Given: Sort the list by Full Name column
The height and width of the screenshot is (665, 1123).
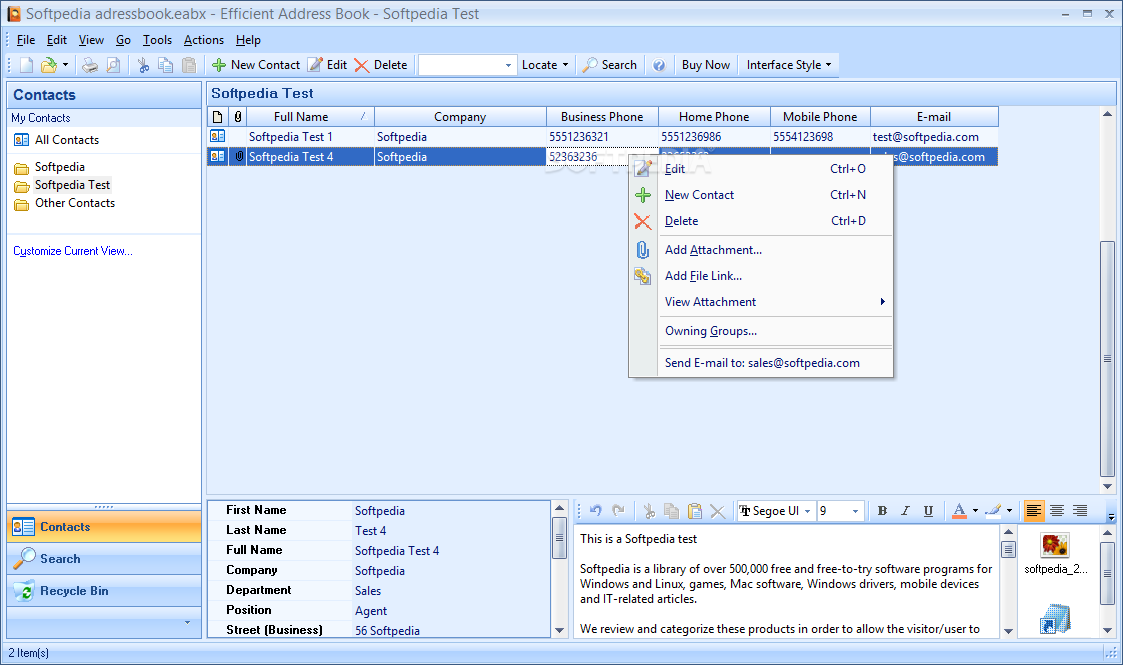Looking at the screenshot, I should (310, 116).
